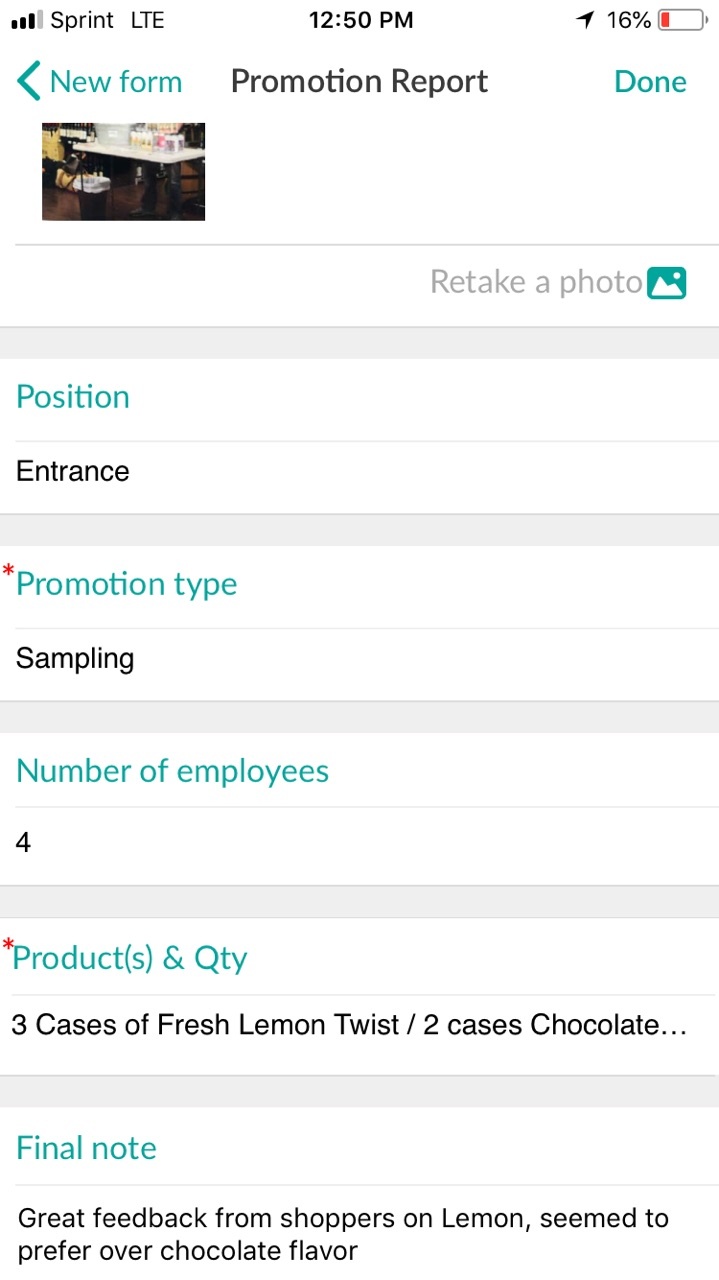Screen dimensions: 719x1280
Task: Tap Done to save the report
Action: [650, 81]
